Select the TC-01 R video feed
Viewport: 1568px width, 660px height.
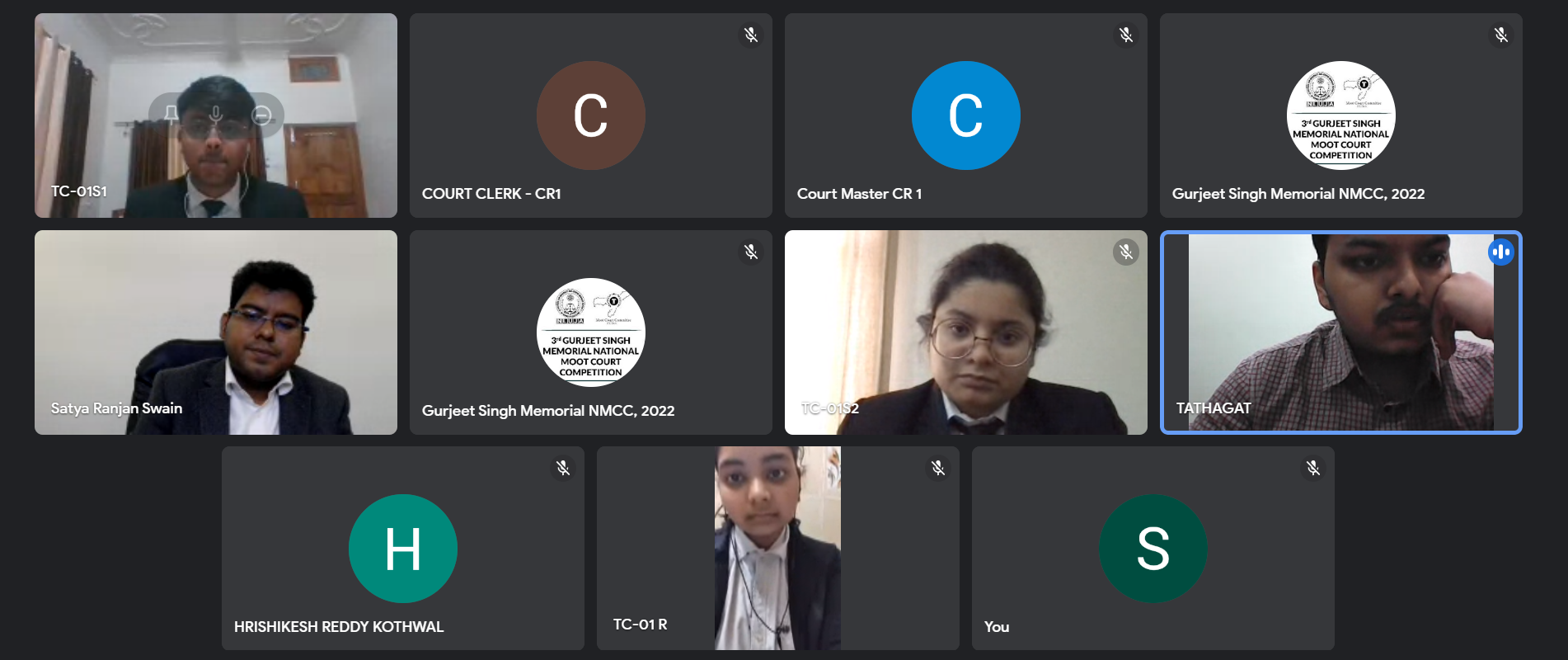tap(777, 549)
